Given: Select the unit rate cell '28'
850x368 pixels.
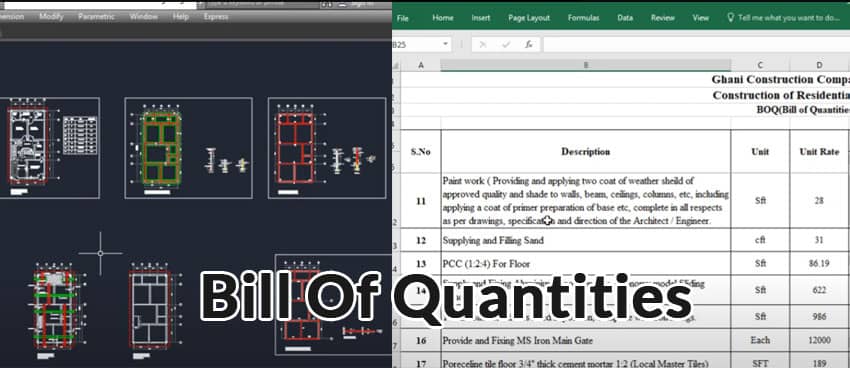Looking at the screenshot, I should coord(819,201).
